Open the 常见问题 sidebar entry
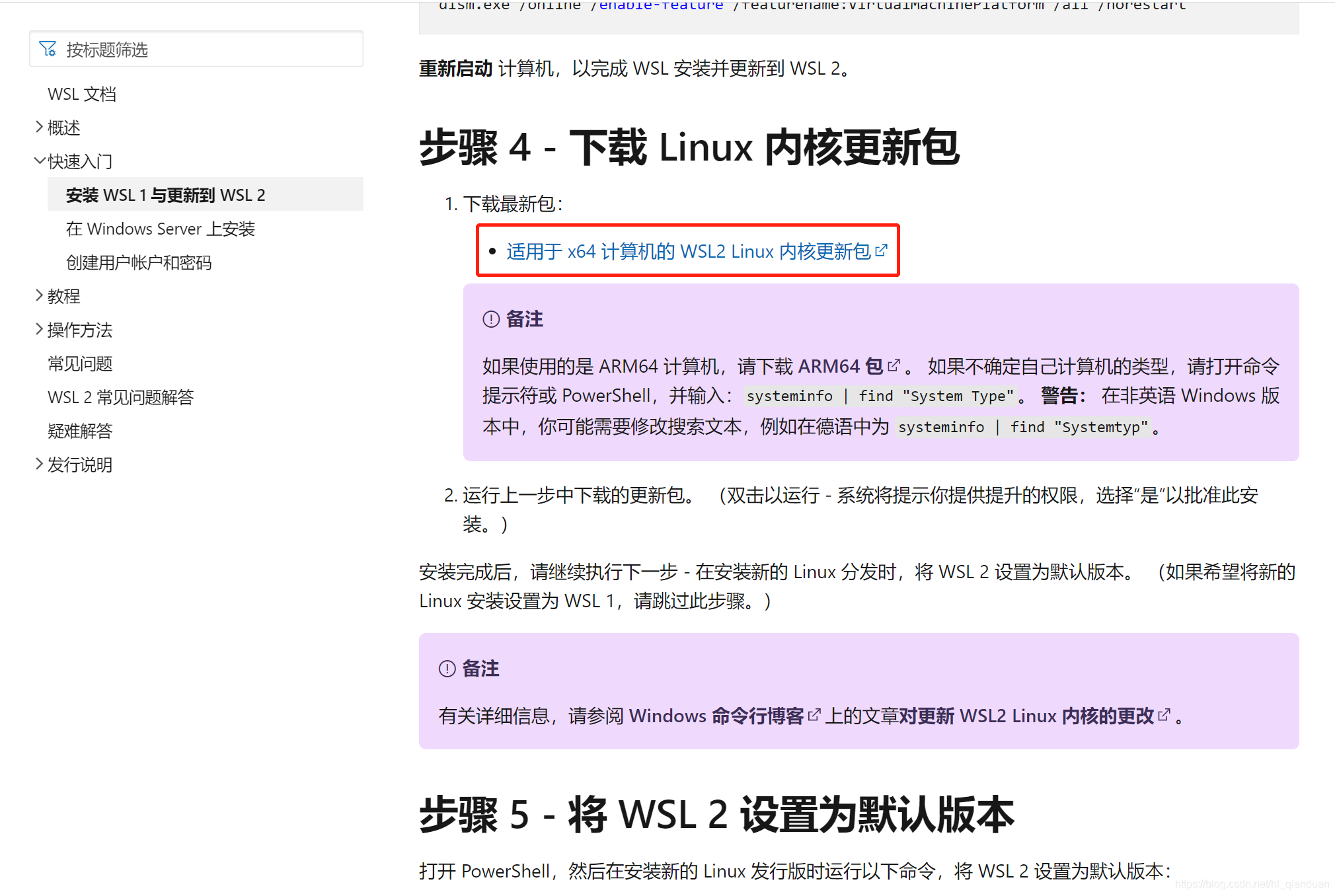Viewport: 1335px width, 896px height. click(x=80, y=363)
